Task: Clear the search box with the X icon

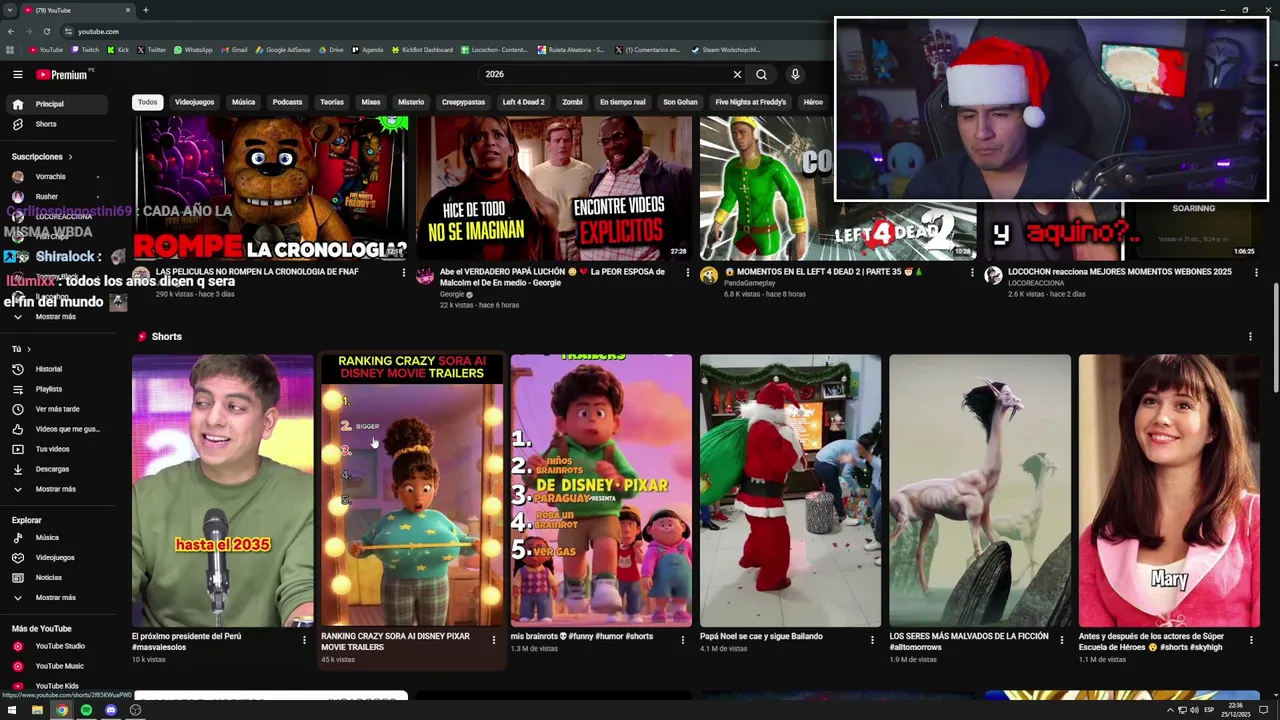Action: (x=737, y=74)
